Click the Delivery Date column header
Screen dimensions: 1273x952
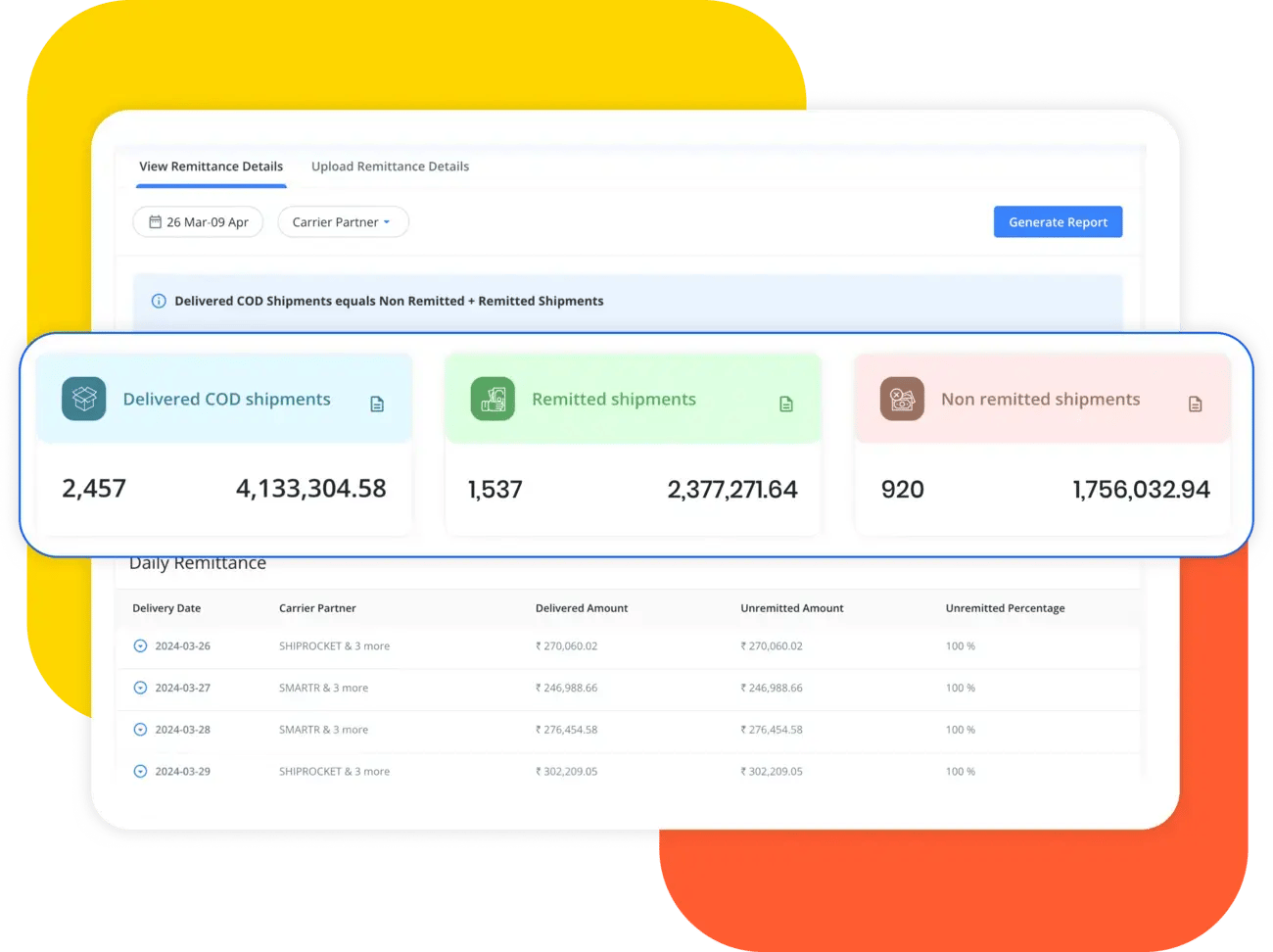point(166,608)
